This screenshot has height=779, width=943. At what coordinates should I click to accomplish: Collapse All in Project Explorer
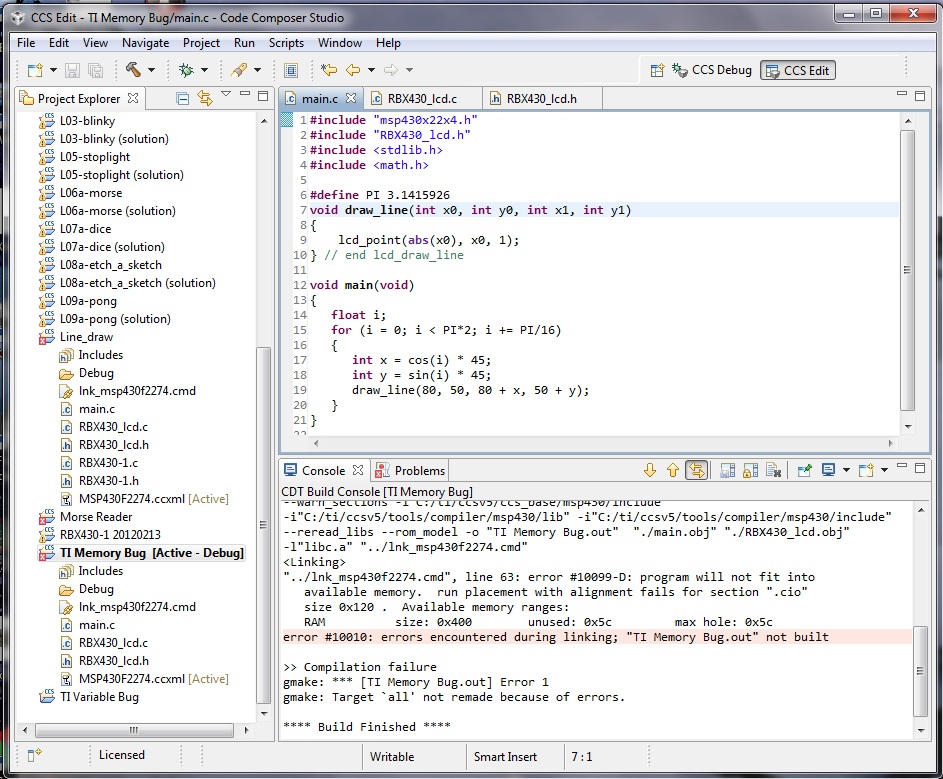(183, 98)
